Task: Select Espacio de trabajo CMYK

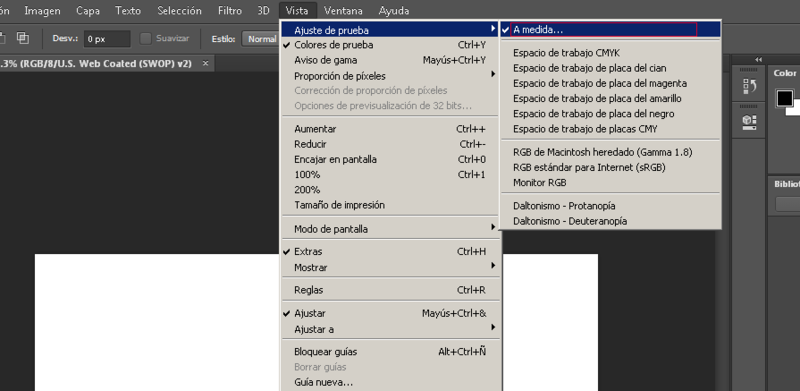Action: (611, 53)
